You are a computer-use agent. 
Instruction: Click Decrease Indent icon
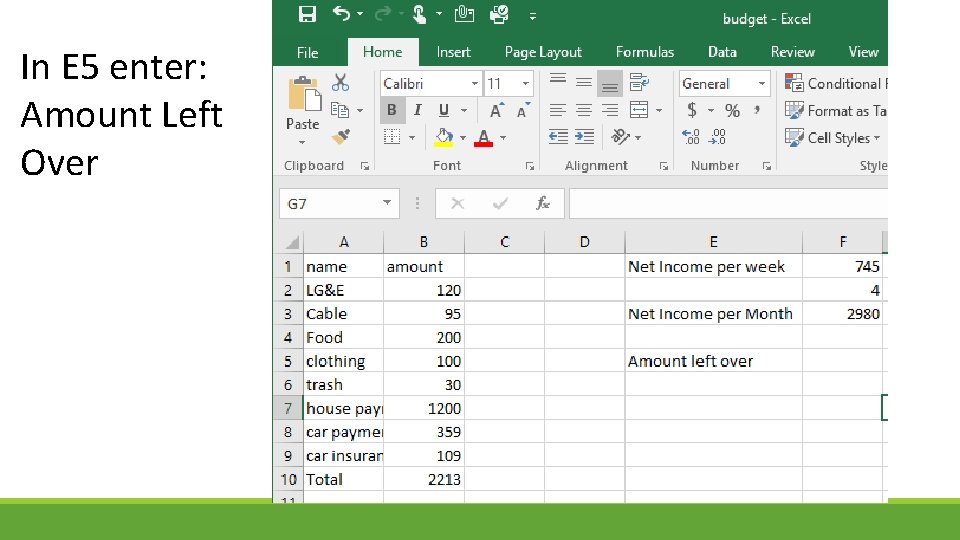pyautogui.click(x=558, y=137)
